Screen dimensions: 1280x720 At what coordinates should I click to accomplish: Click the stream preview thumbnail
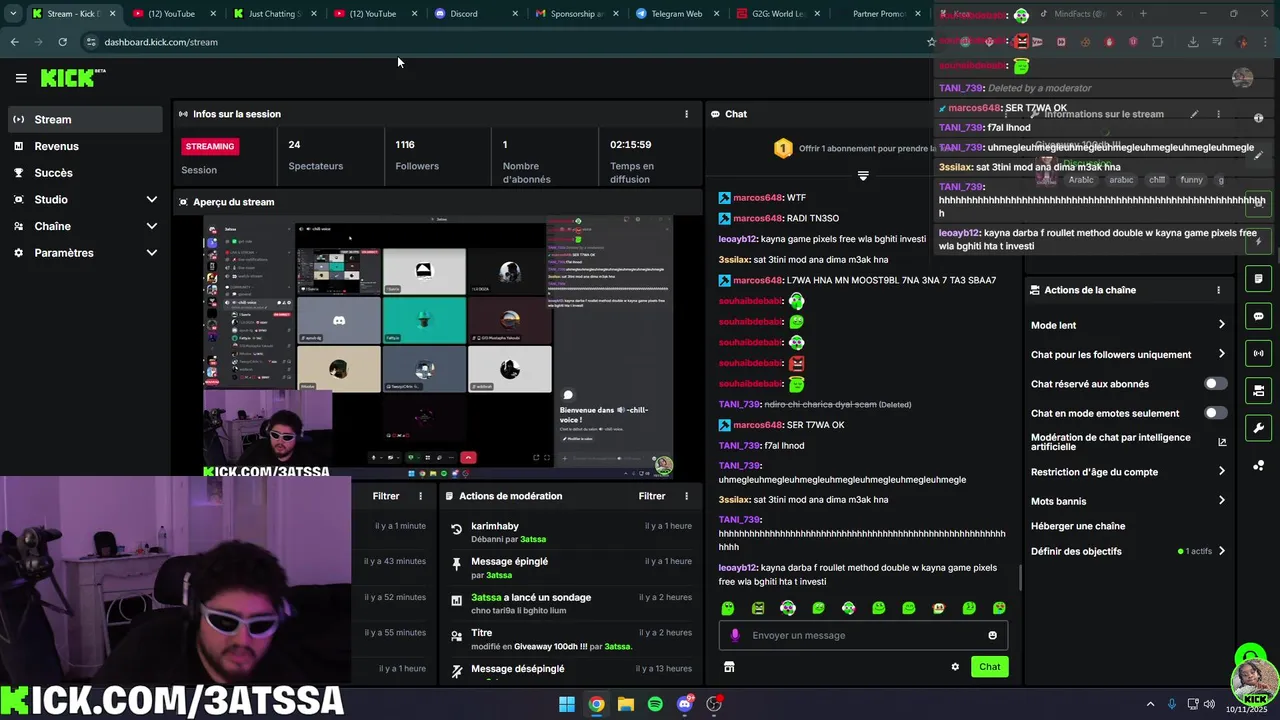[x=439, y=346]
